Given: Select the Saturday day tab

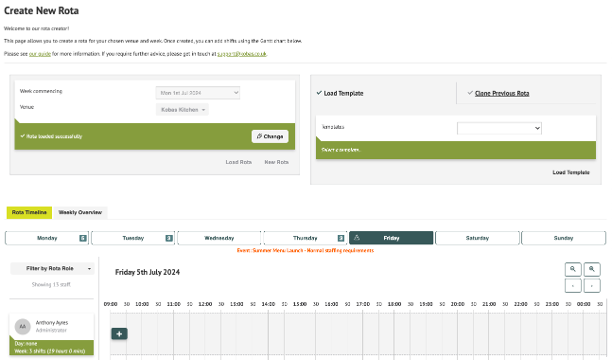Looking at the screenshot, I should point(477,238).
